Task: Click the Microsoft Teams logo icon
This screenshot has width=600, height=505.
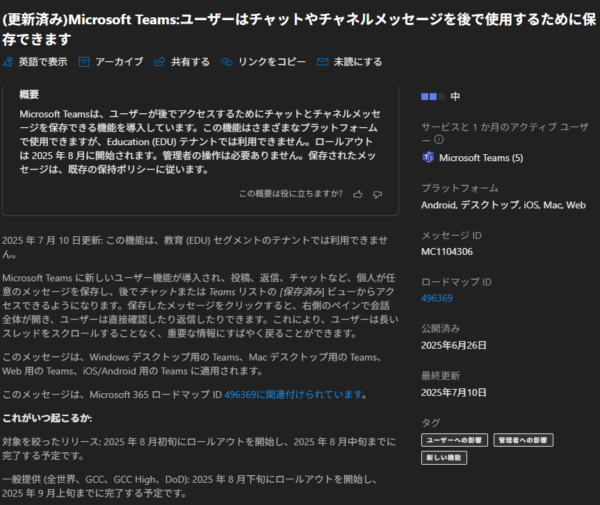Action: [428, 157]
